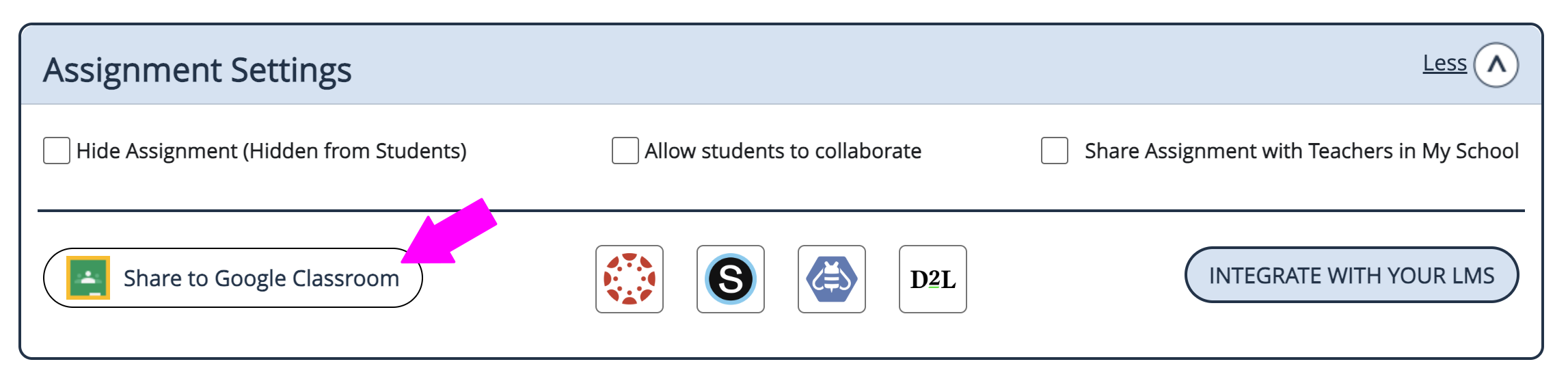Click the Canvas LMS logo icon
1568x390 pixels.
coord(629,279)
